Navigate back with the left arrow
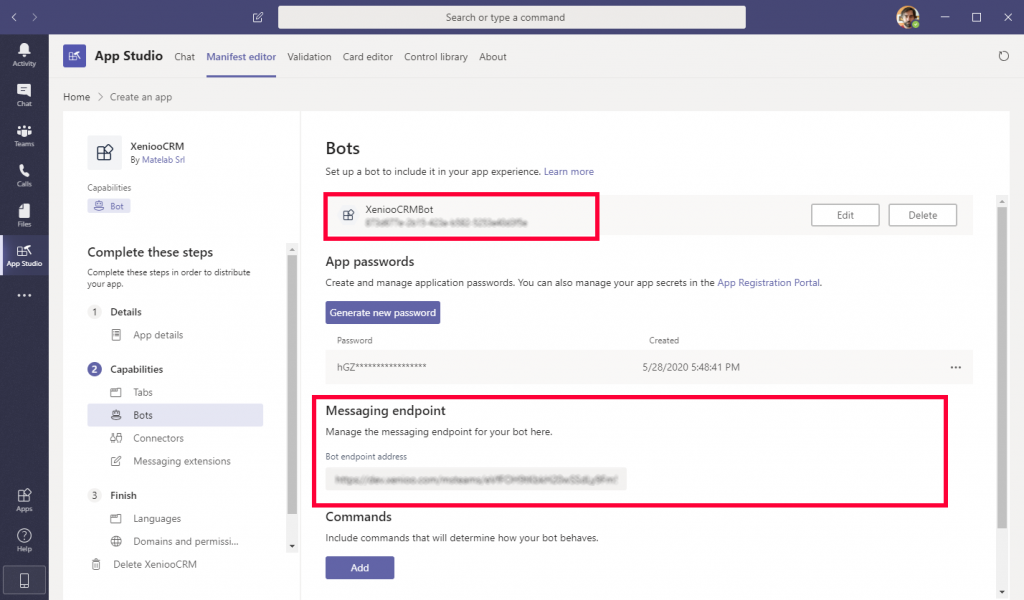The height and width of the screenshot is (600, 1024). (x=14, y=17)
